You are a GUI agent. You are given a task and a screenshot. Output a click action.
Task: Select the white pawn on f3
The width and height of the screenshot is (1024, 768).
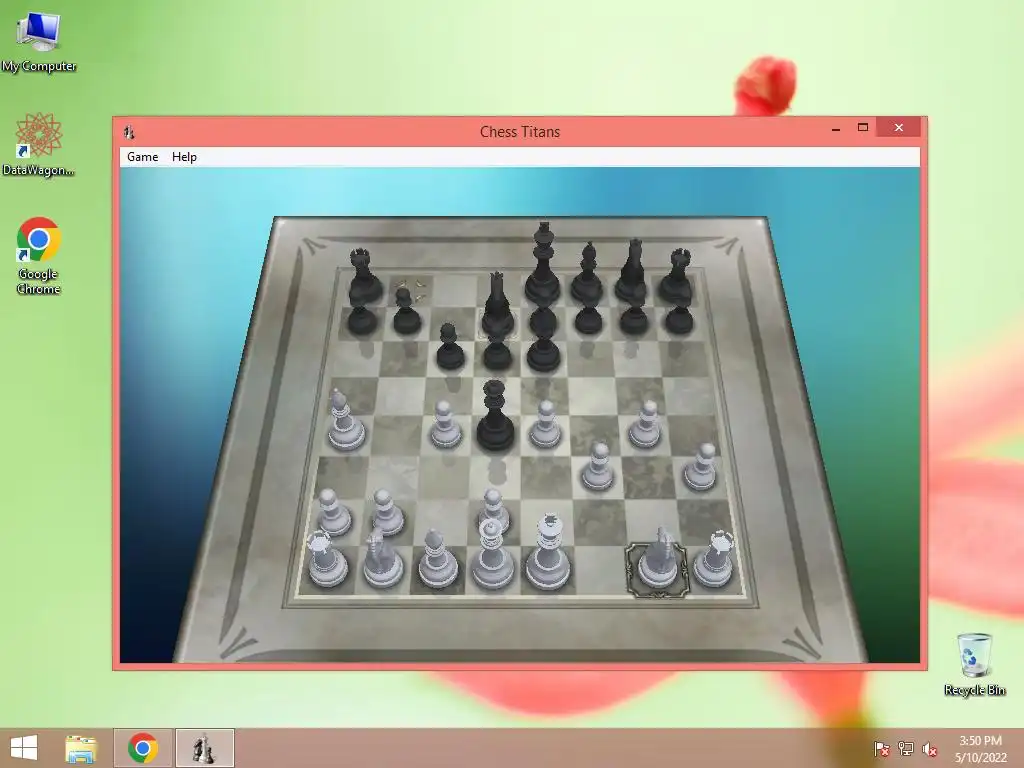[598, 467]
